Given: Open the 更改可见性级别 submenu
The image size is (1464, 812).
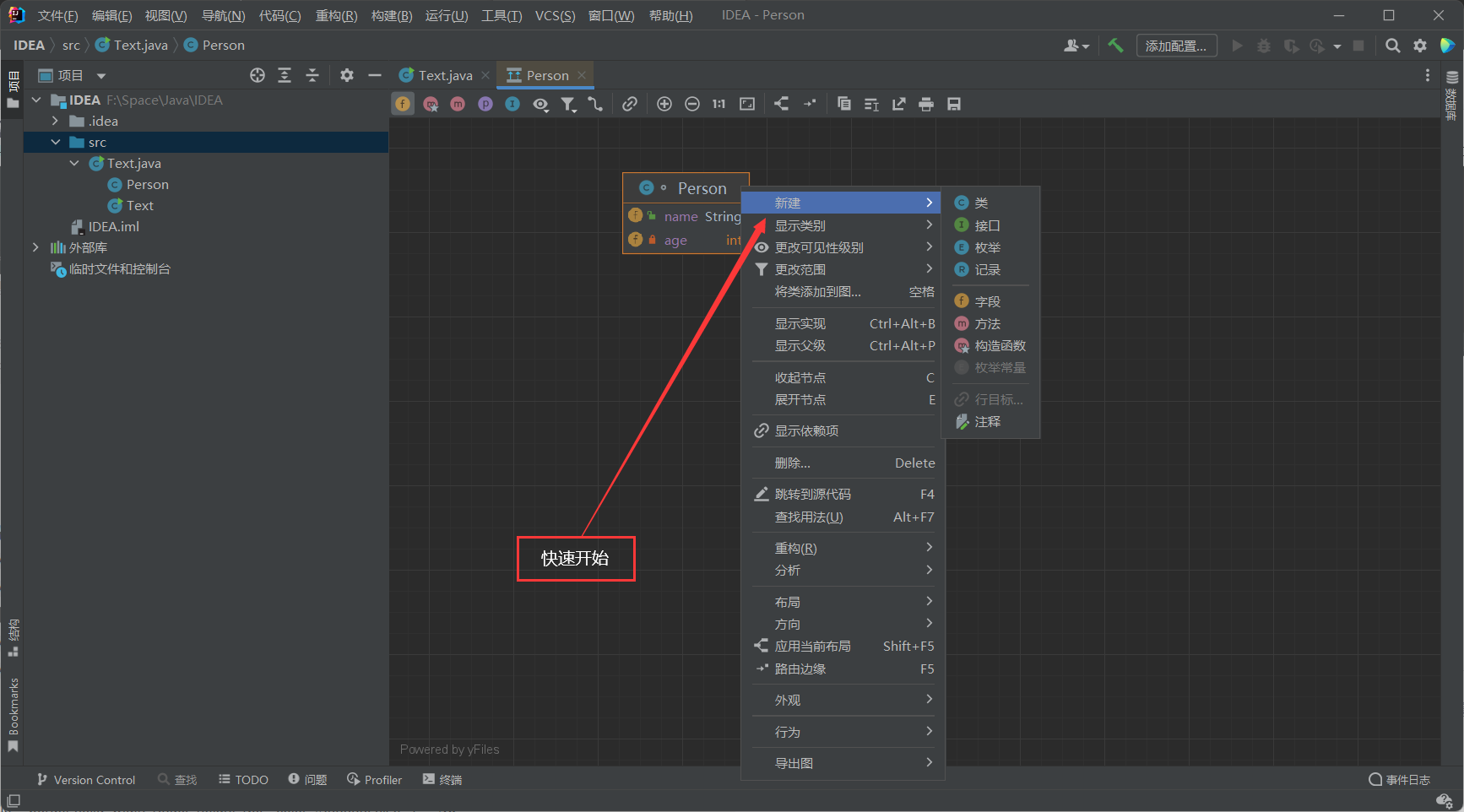Looking at the screenshot, I should pos(843,247).
